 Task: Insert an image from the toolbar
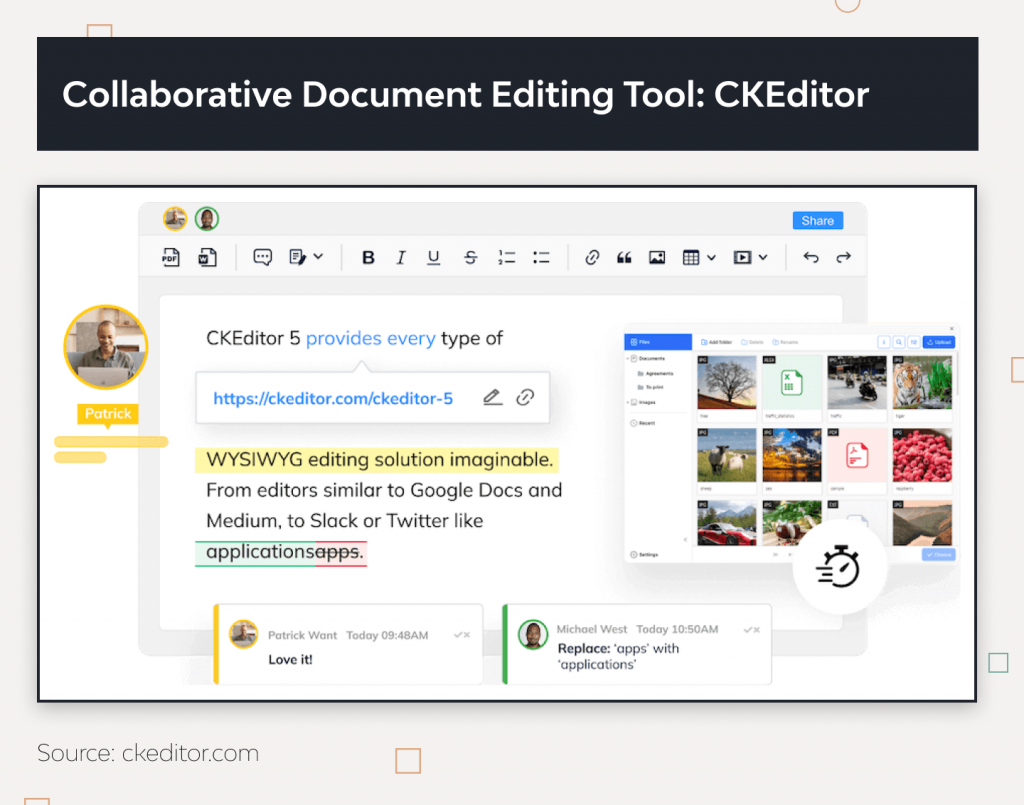pyautogui.click(x=655, y=257)
